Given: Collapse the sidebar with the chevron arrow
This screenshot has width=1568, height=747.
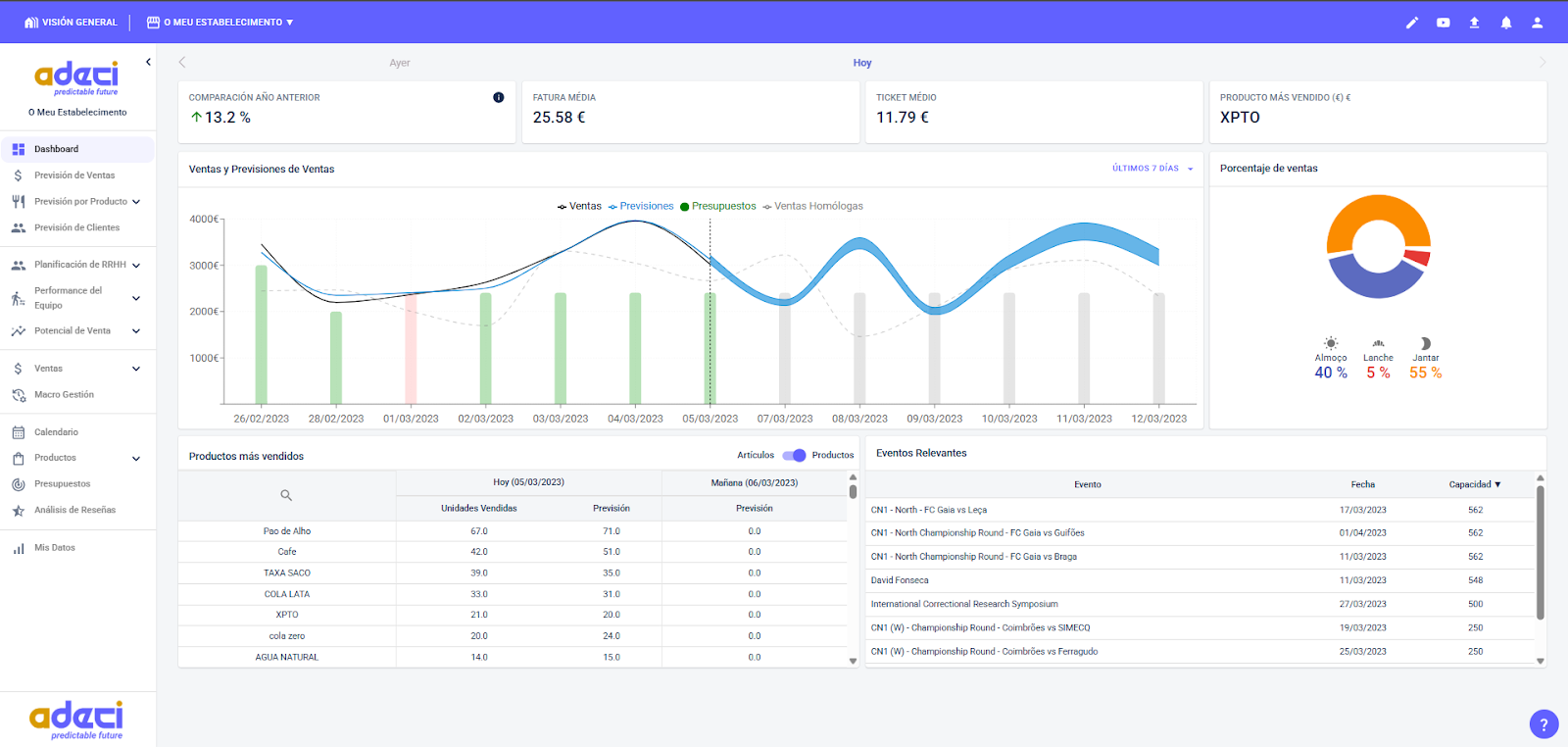Looking at the screenshot, I should pyautogui.click(x=148, y=62).
